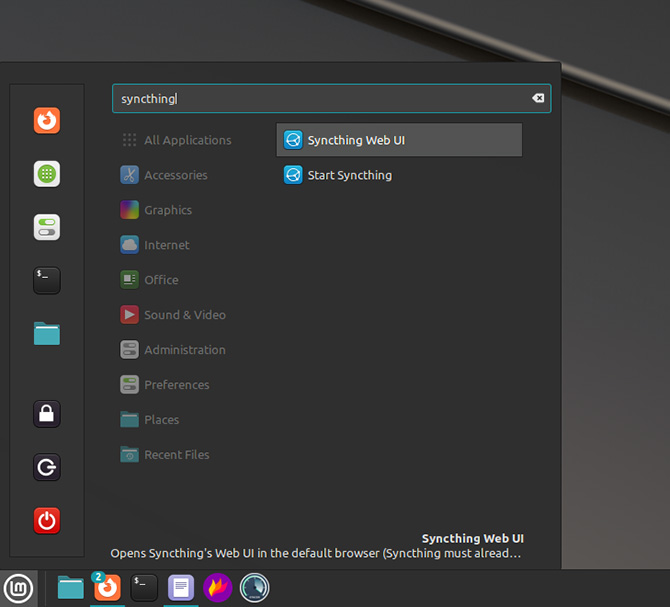This screenshot has height=607, width=670.
Task: Launch Software Manager from favorites sidebar
Action: pyautogui.click(x=47, y=174)
